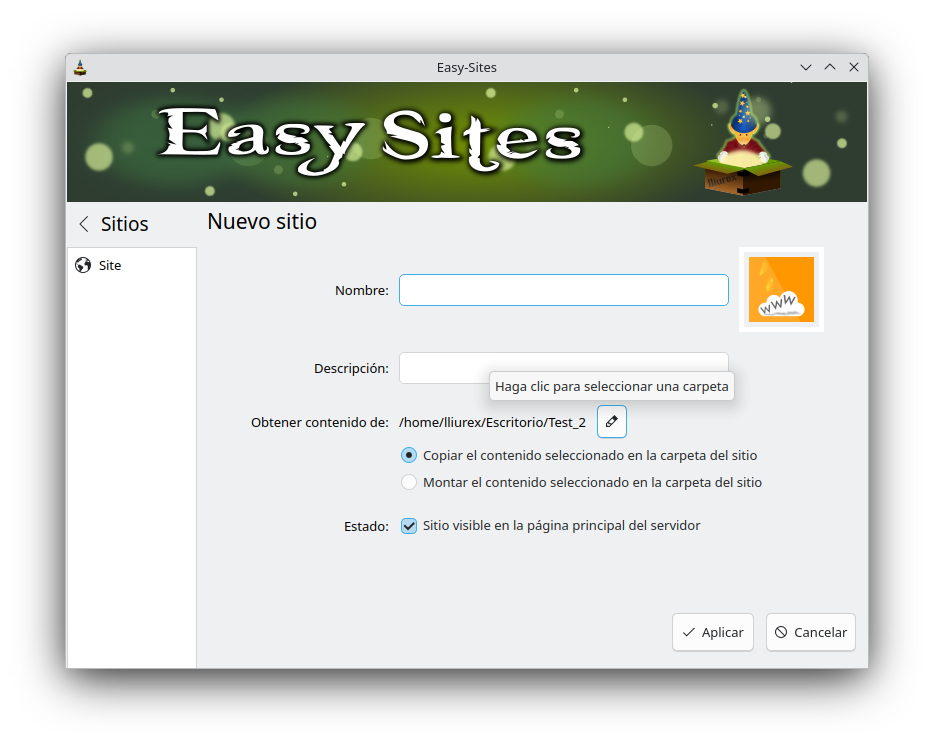Click the checkmark icon on the Aplicar button
Screen dimensions: 934x746
tap(689, 632)
